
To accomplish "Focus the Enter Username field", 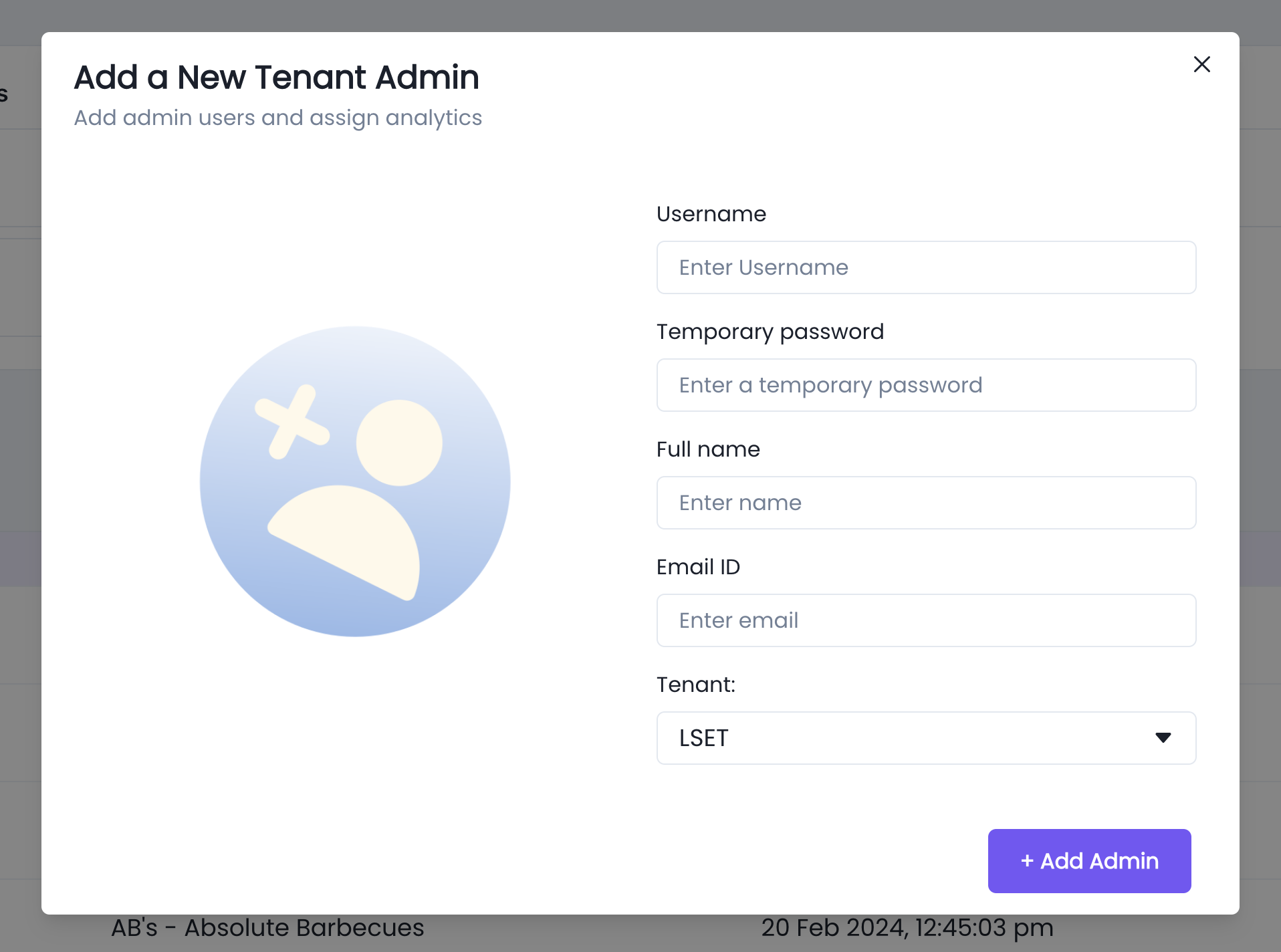I will (x=926, y=267).
